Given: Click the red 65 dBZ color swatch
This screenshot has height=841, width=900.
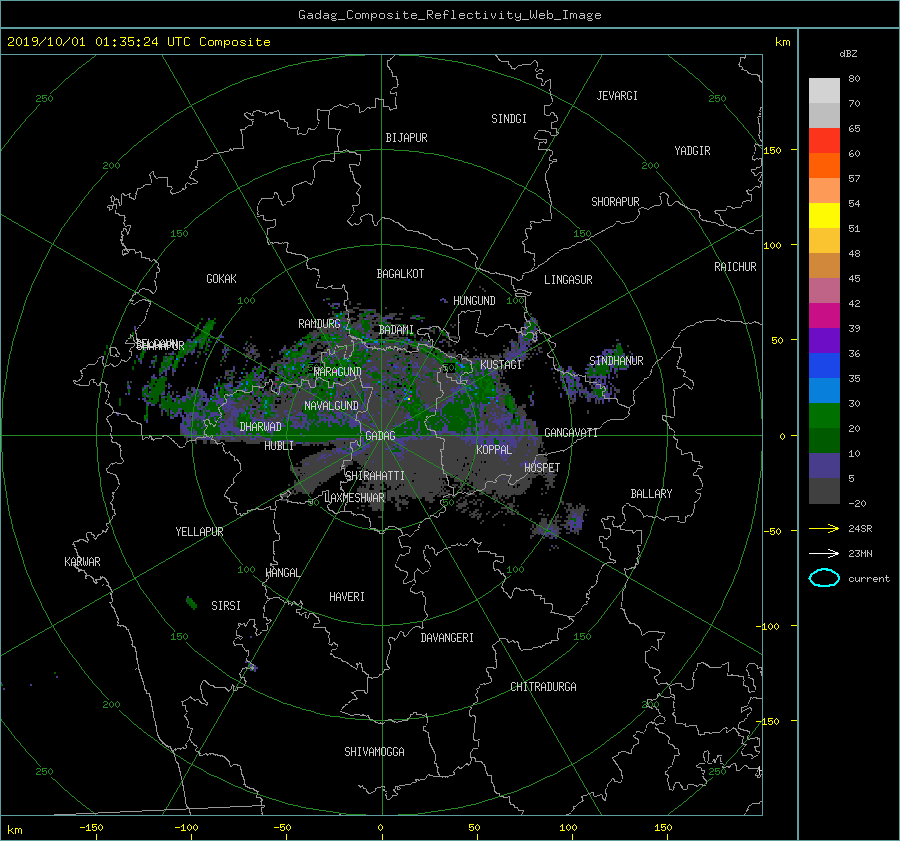Looking at the screenshot, I should [x=824, y=140].
